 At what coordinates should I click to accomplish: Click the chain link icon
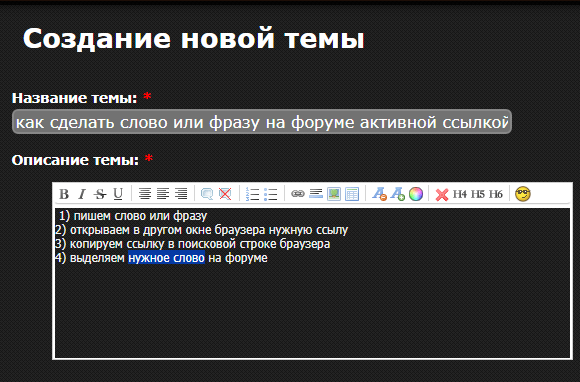297,193
